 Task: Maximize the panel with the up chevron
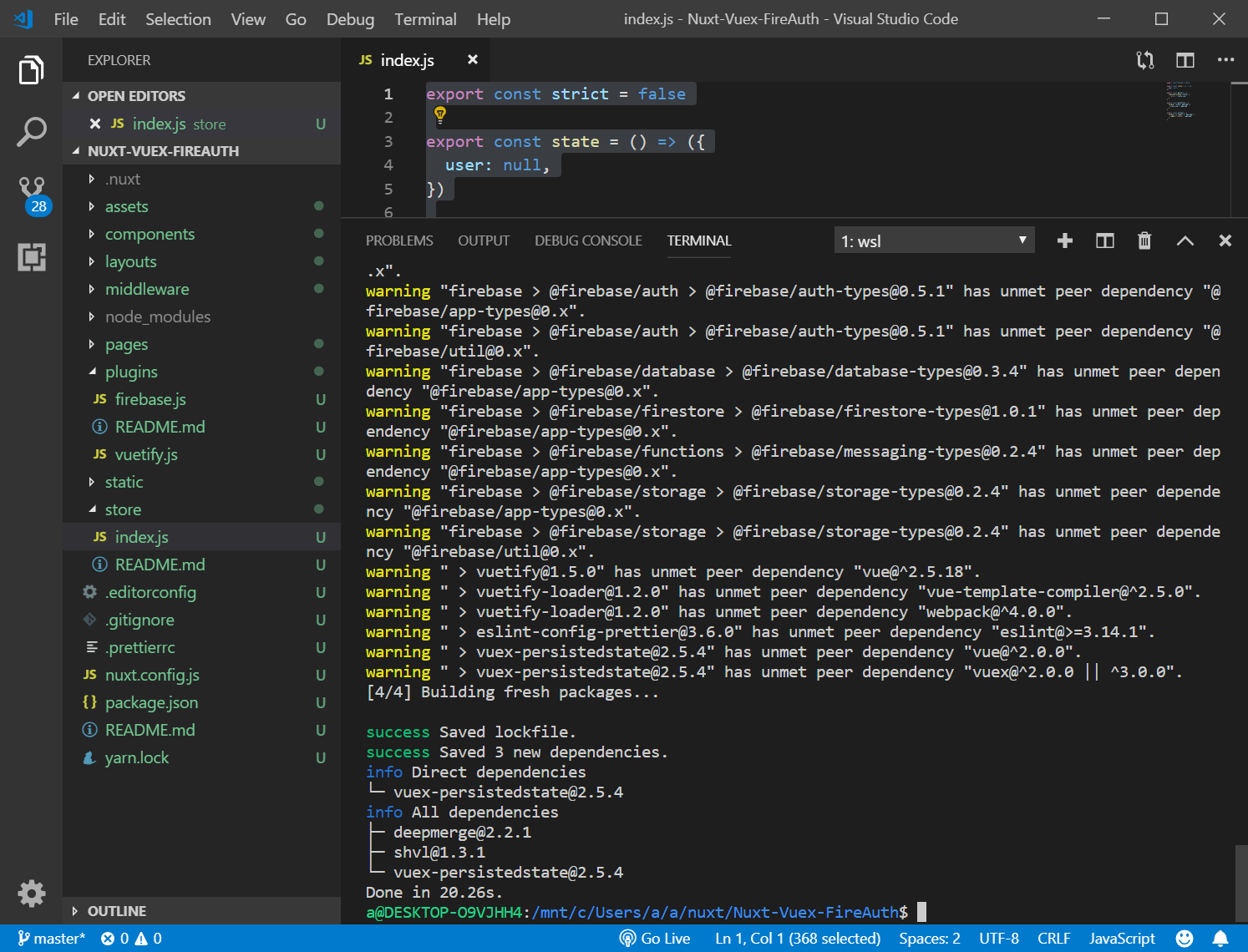[1185, 241]
